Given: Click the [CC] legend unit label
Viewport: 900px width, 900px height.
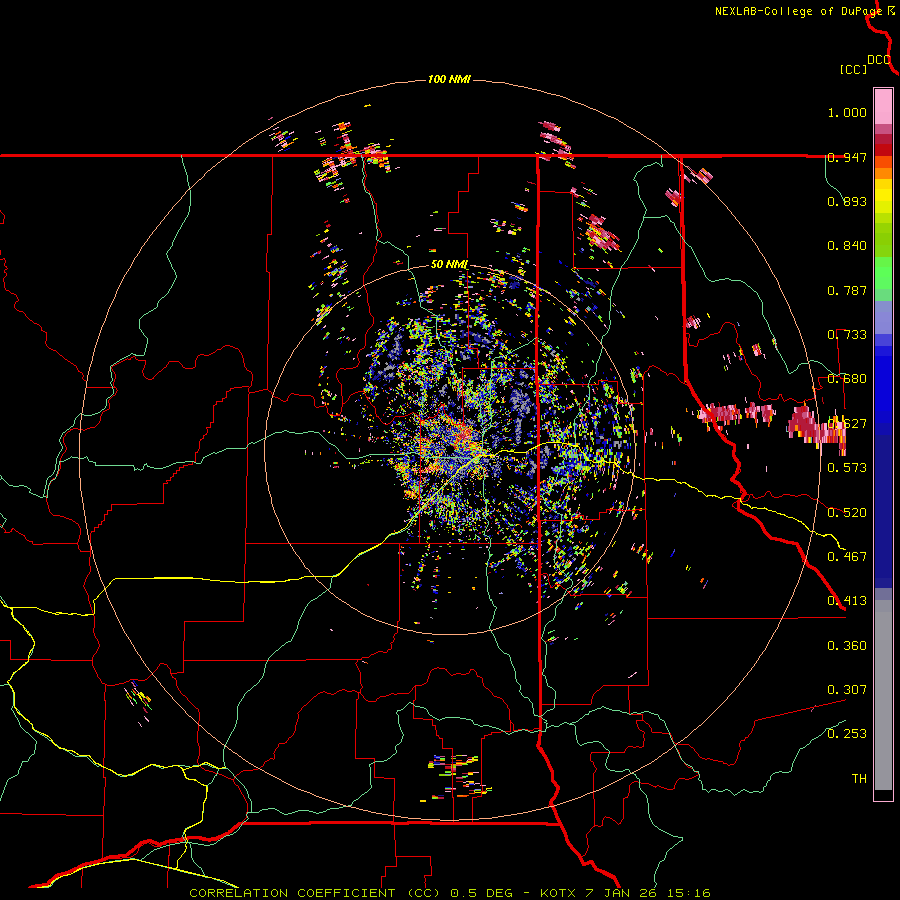Looking at the screenshot, I should point(854,69).
